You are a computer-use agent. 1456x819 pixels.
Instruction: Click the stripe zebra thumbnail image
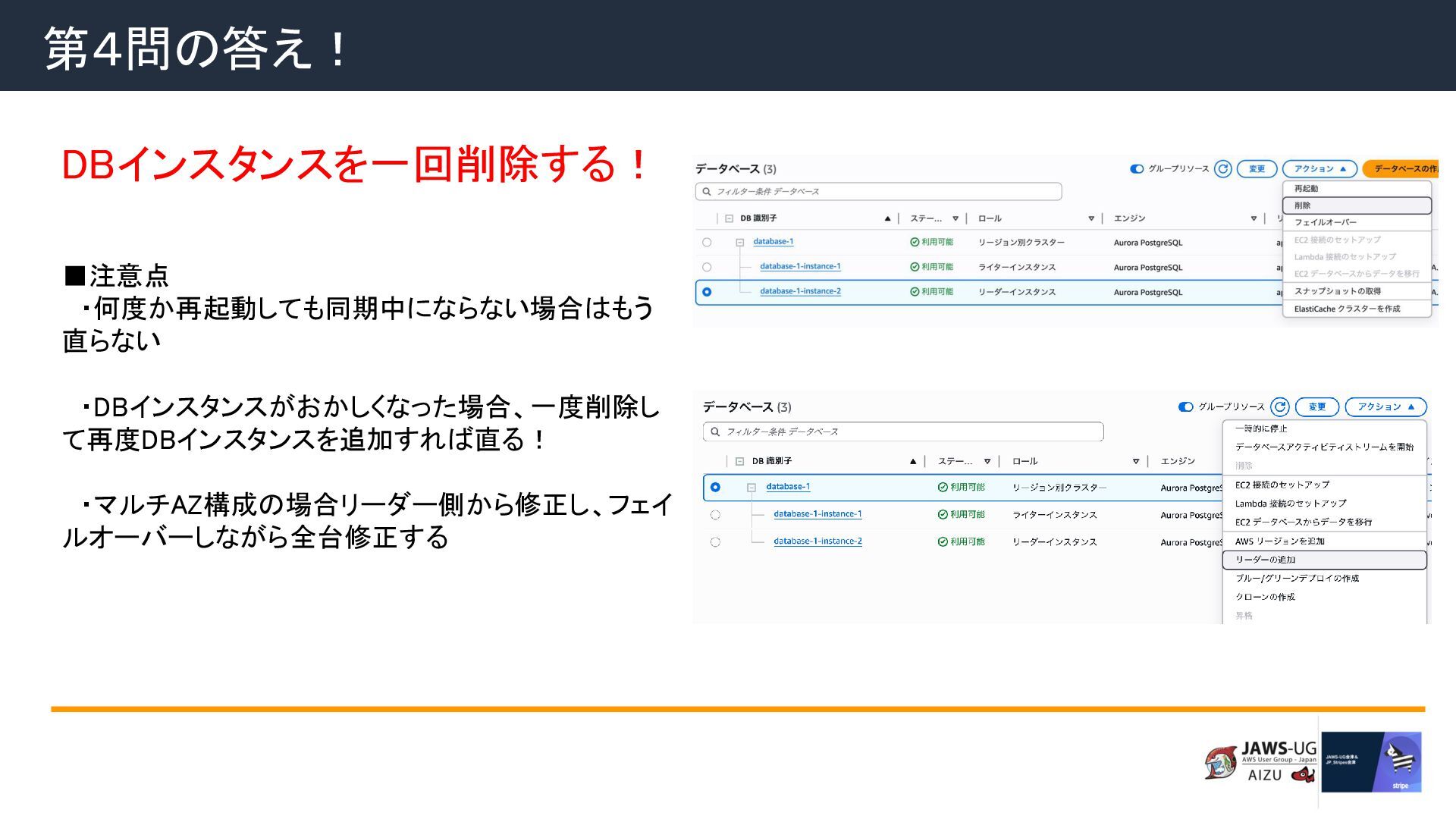1371,762
